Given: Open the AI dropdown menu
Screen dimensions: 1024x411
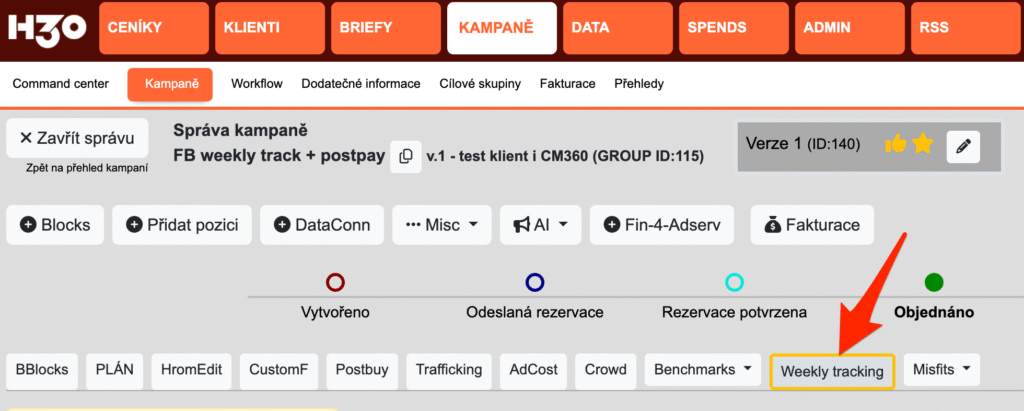Looking at the screenshot, I should [540, 225].
